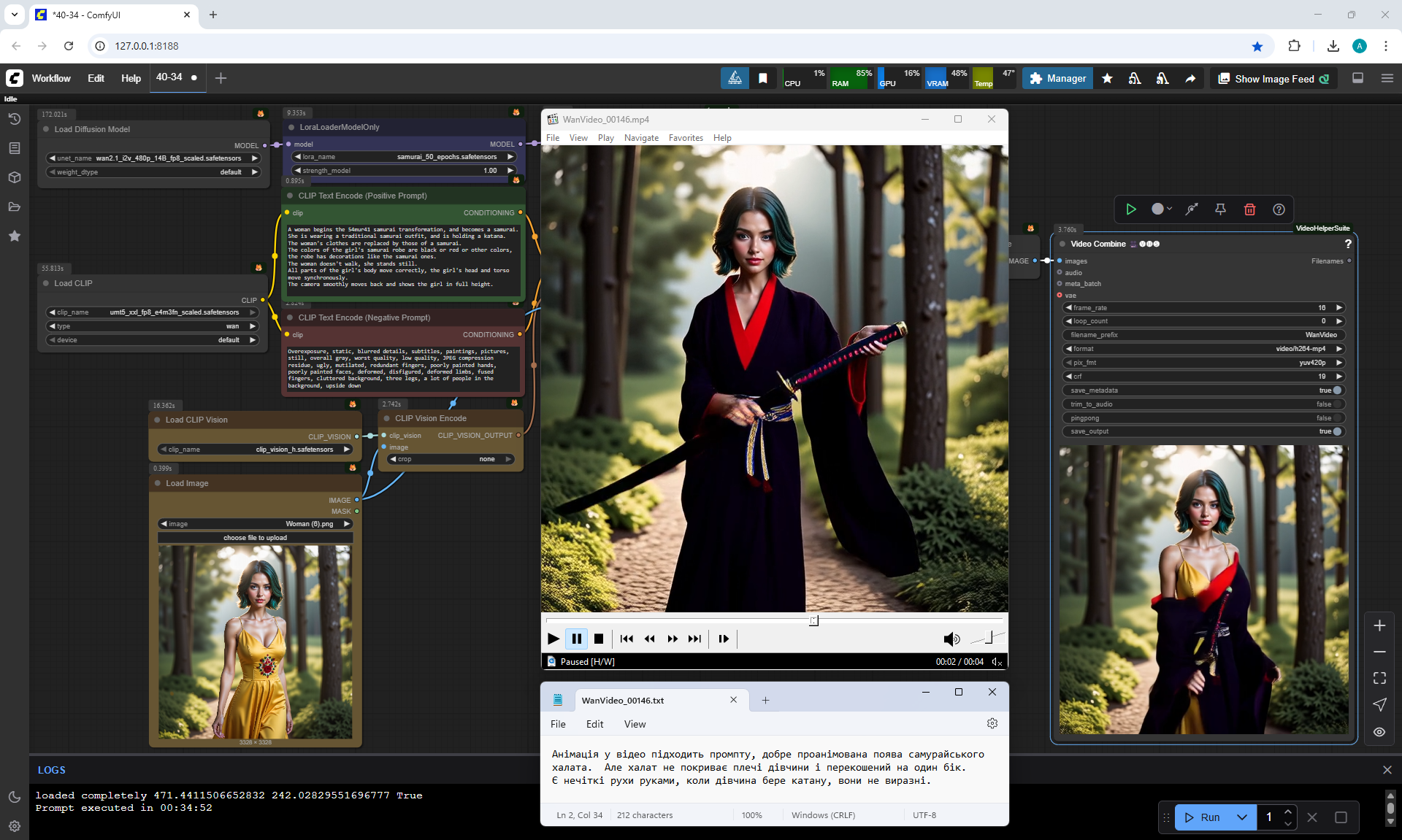Click the Manager puzzle button
1402x840 pixels.
point(1057,79)
